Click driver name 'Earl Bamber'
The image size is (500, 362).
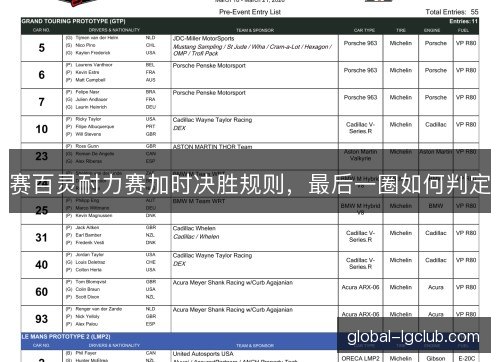(x=88, y=235)
